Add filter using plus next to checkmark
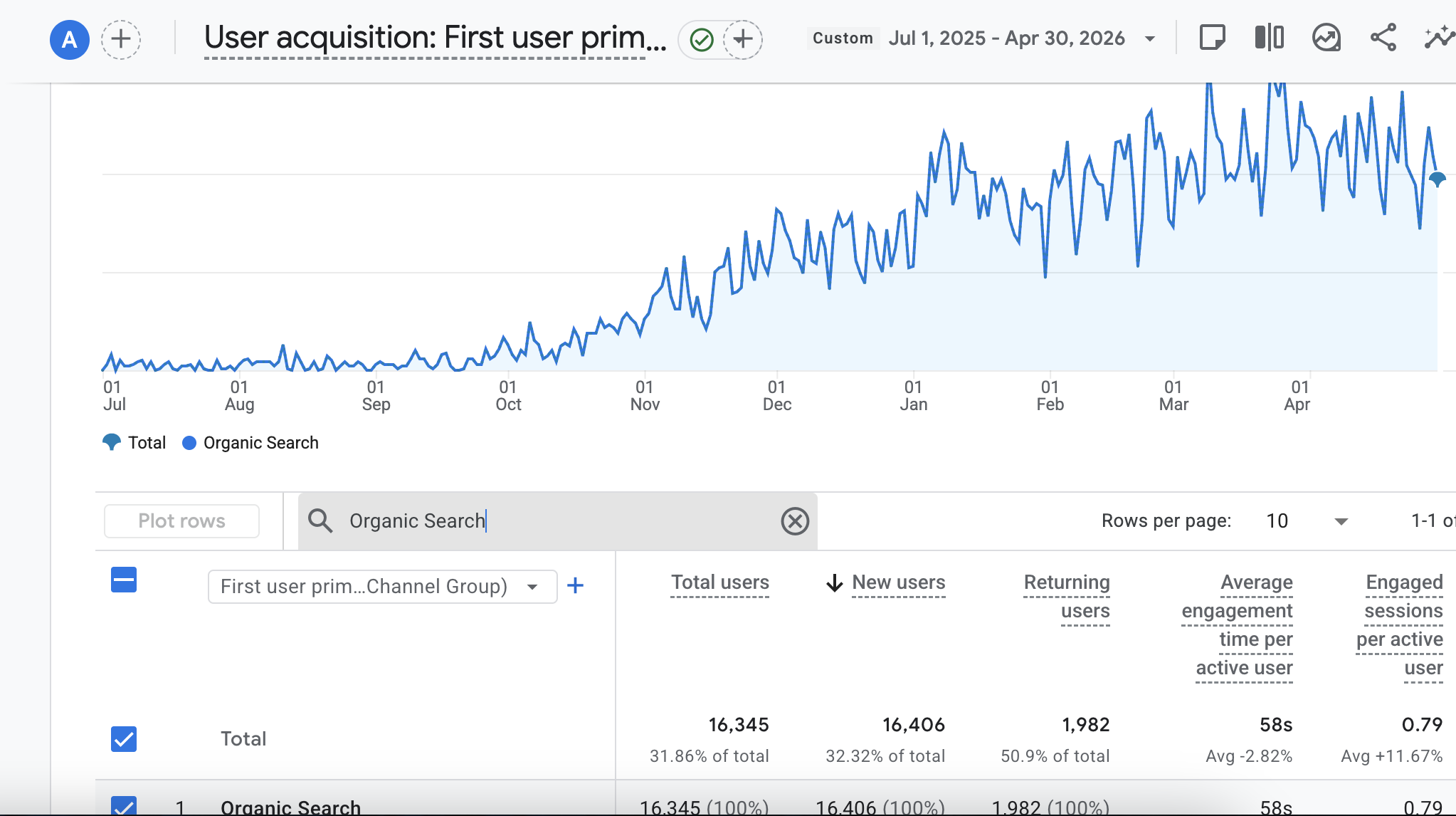The height and width of the screenshot is (816, 1456). tap(743, 39)
